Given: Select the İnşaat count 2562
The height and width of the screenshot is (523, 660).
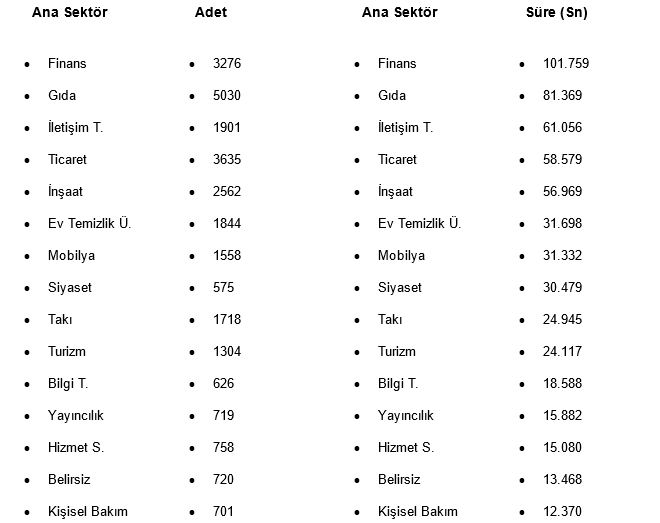Looking at the screenshot, I should pos(227,192).
